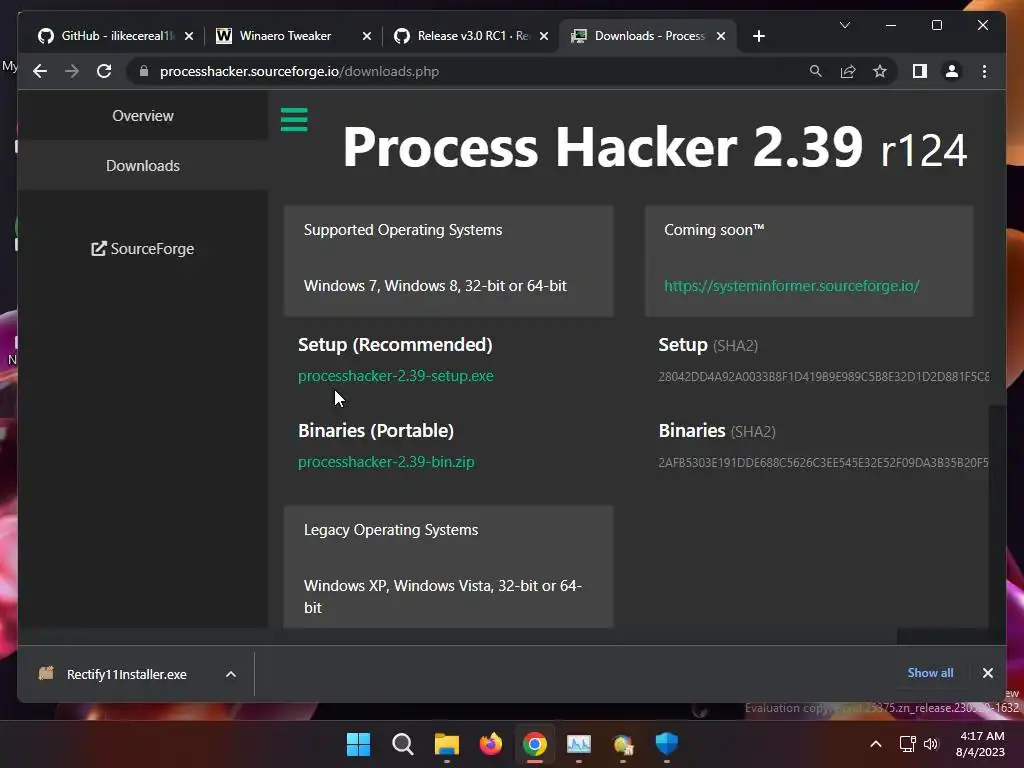The width and height of the screenshot is (1024, 768).
Task: Click the page vertical scrollbar
Action: pyautogui.click(x=997, y=516)
